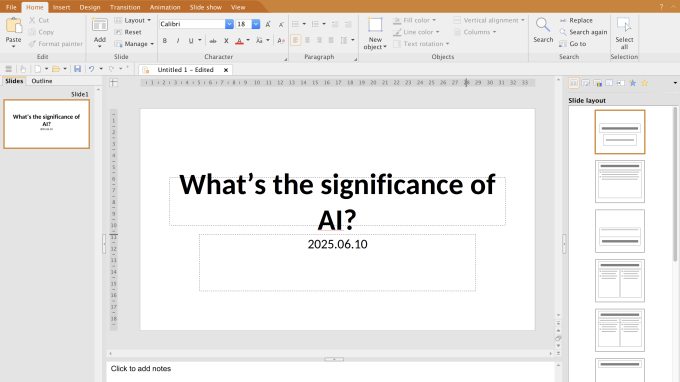Click Go to in Search group

click(572, 44)
